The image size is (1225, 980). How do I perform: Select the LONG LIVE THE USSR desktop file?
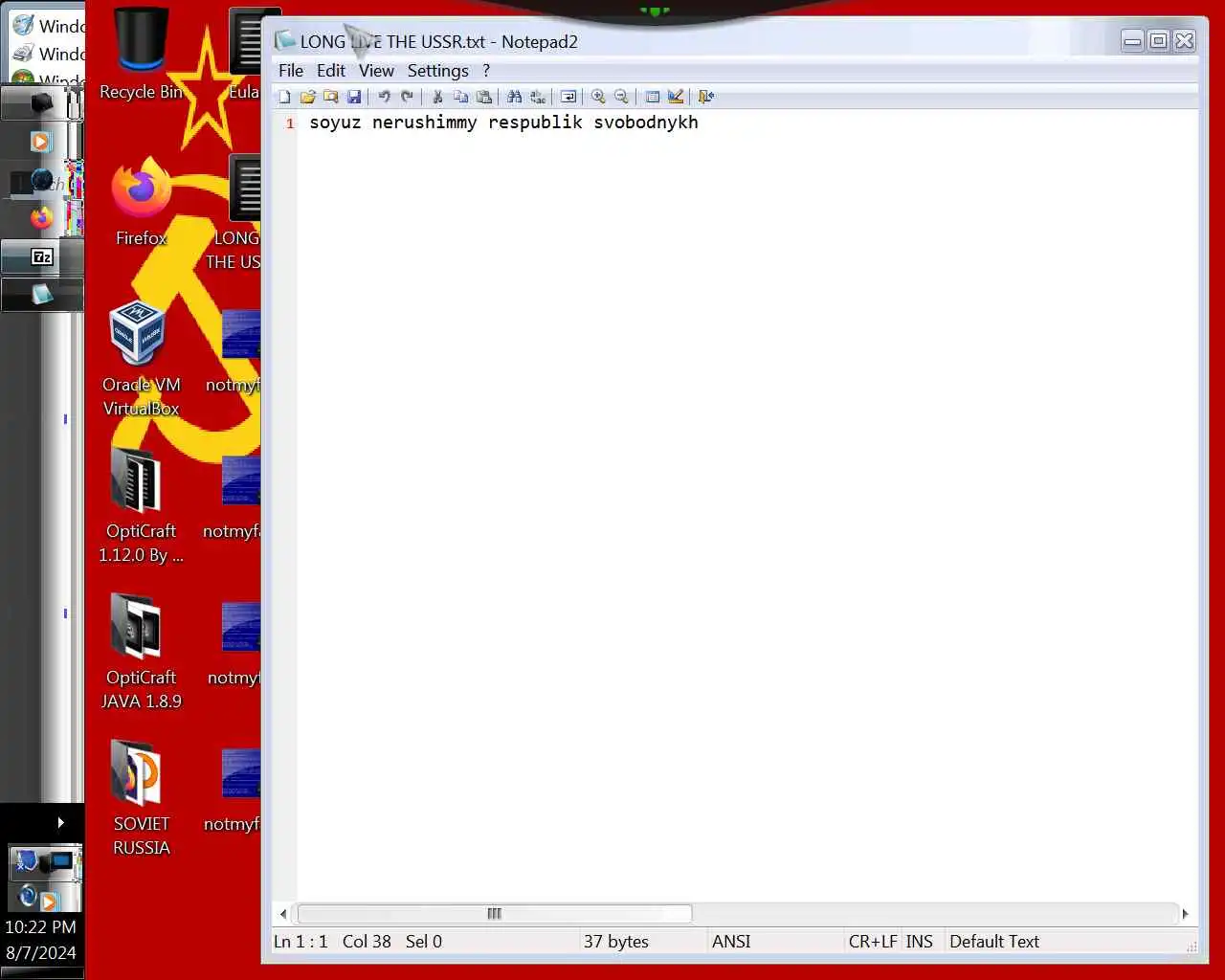[x=233, y=213]
